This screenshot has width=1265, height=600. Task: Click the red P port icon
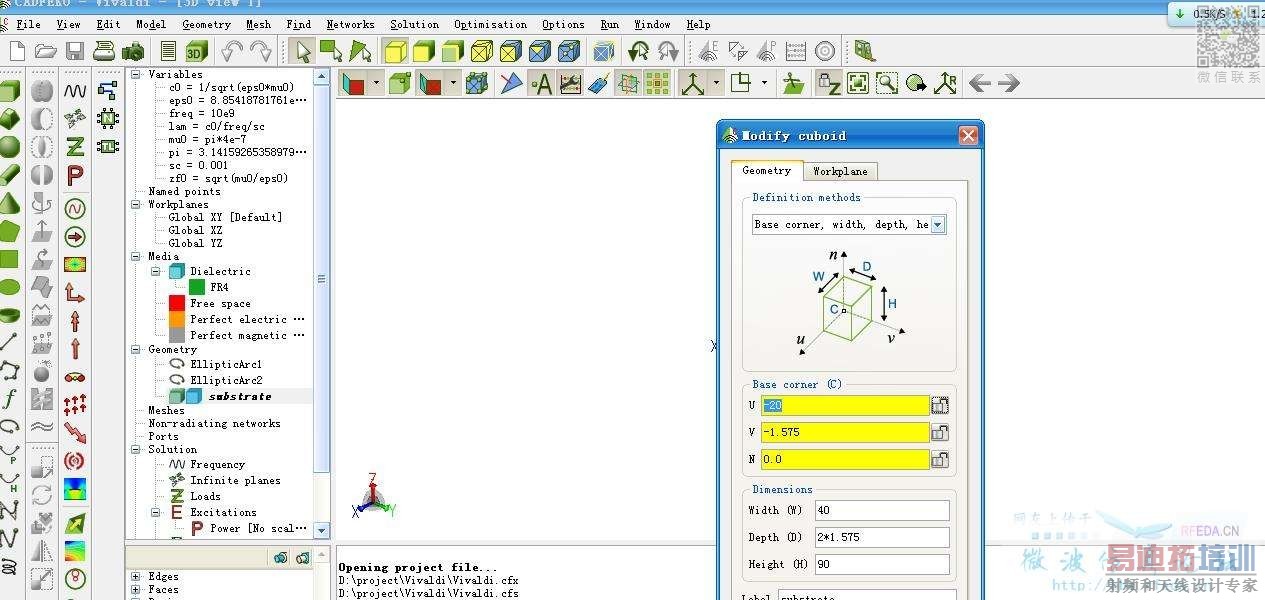click(x=75, y=175)
